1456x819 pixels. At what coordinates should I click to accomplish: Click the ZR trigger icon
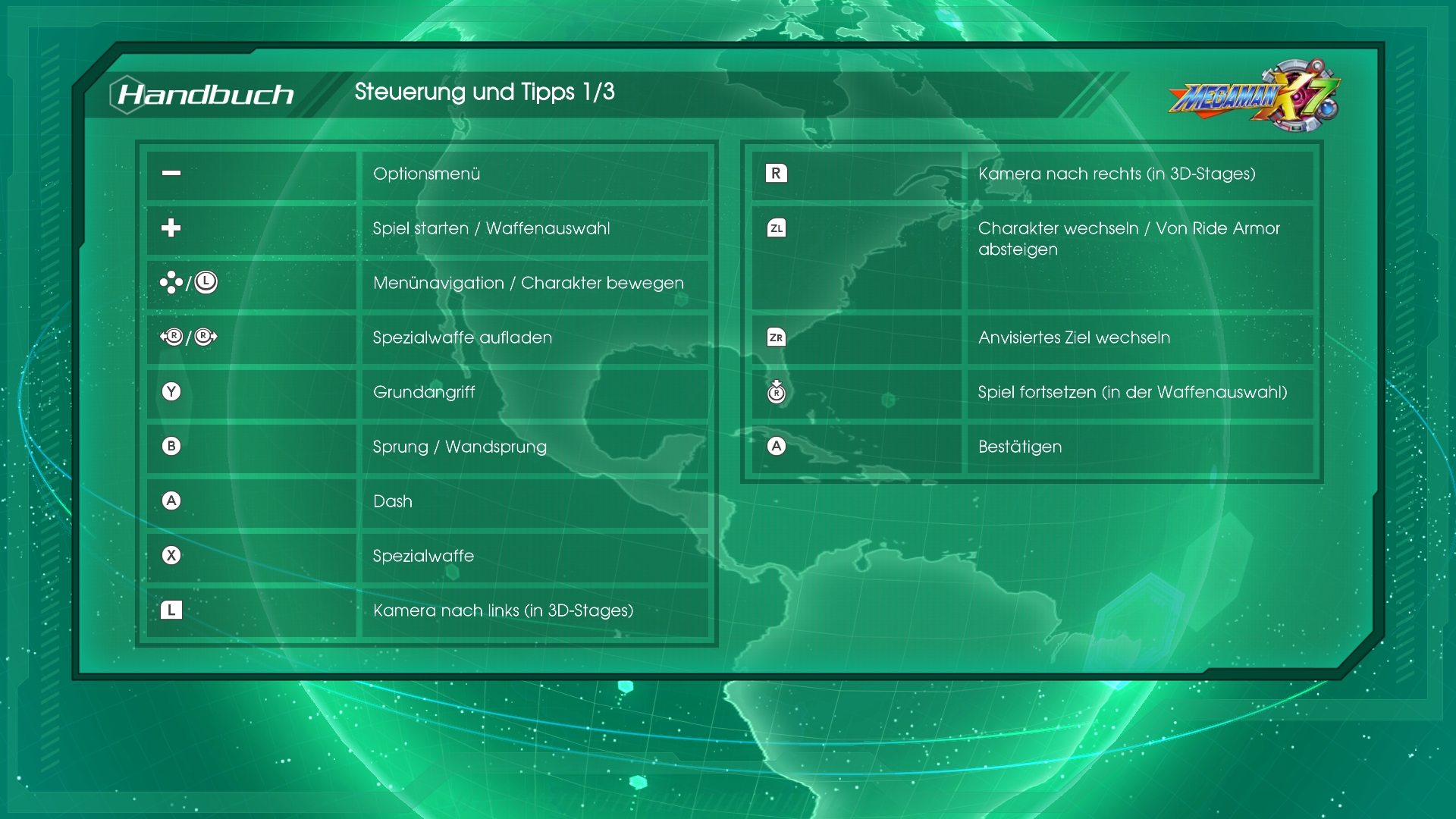pos(776,337)
